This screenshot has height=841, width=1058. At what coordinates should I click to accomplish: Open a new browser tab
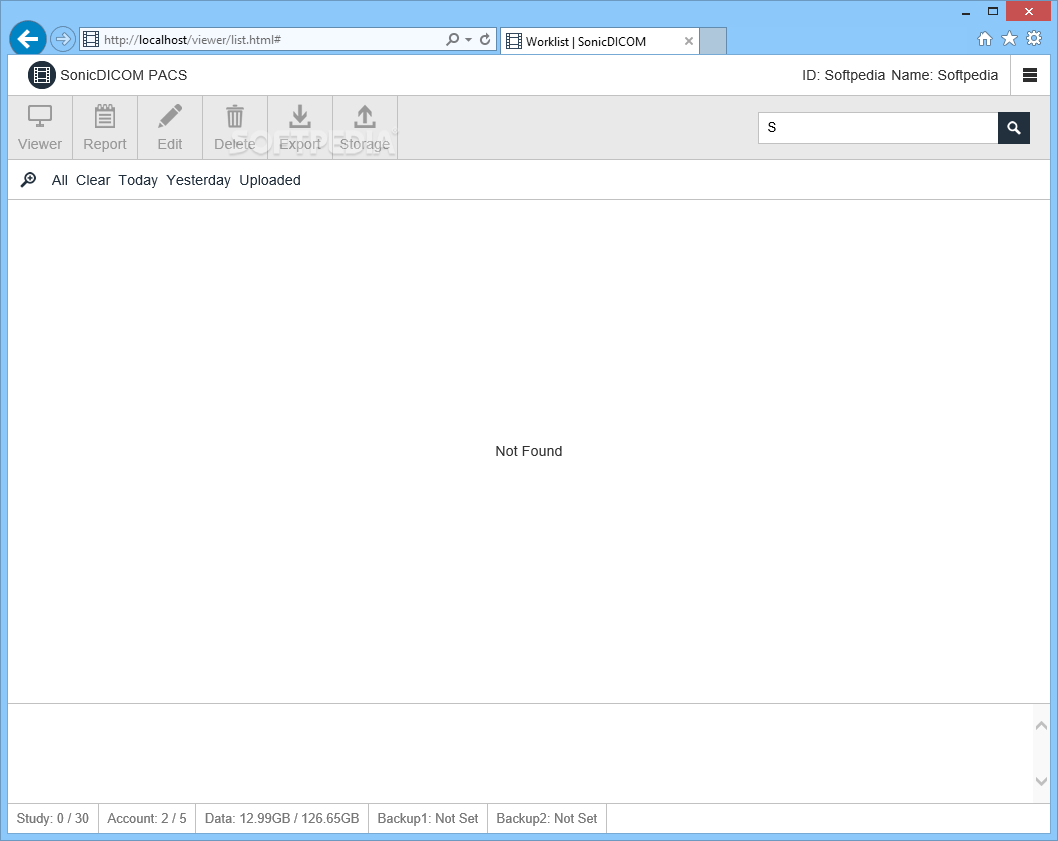(713, 41)
